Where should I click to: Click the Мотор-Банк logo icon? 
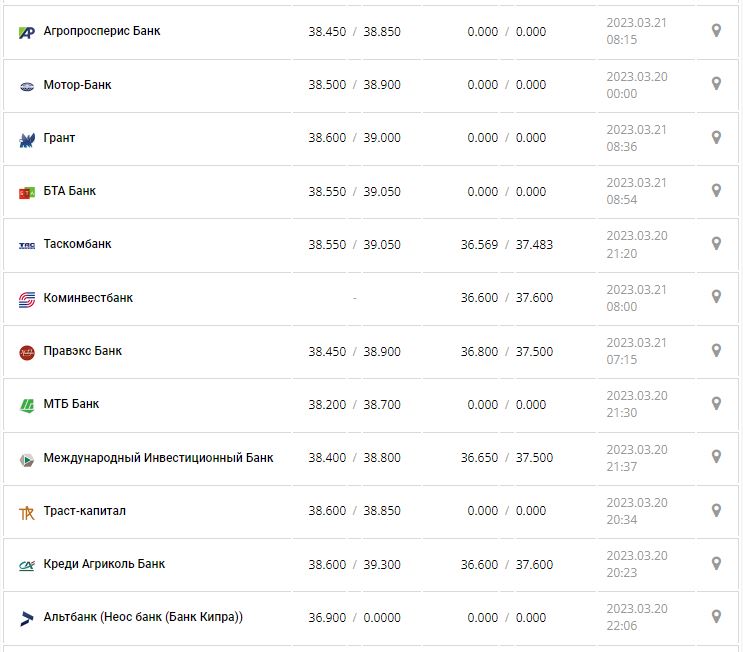(x=27, y=85)
